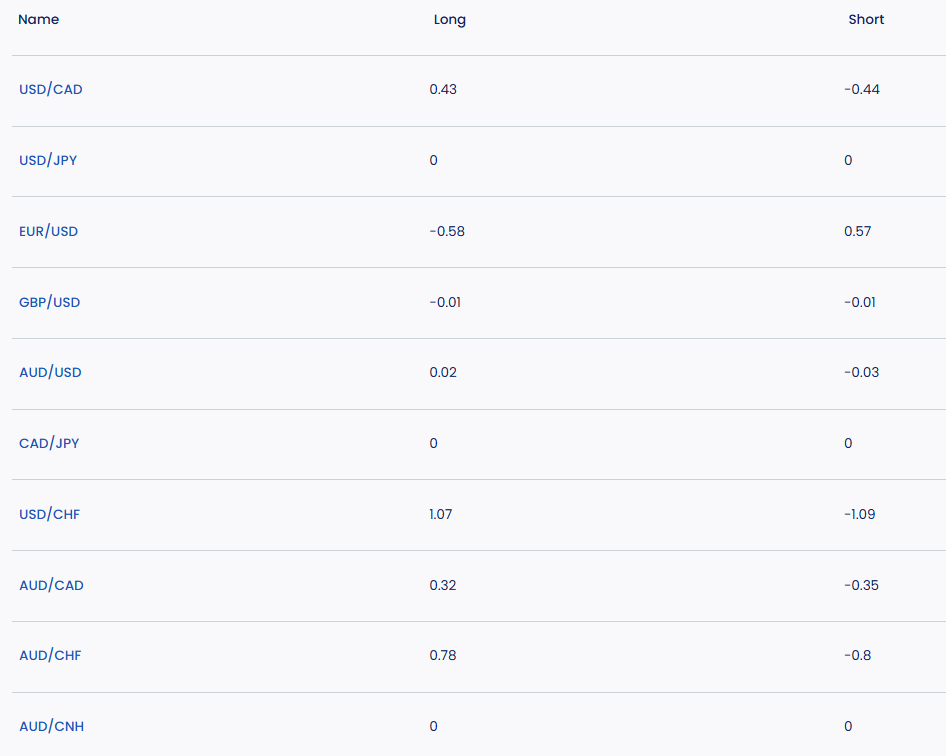Open the USD/CAD currency pair link
The image size is (946, 756).
tap(51, 90)
